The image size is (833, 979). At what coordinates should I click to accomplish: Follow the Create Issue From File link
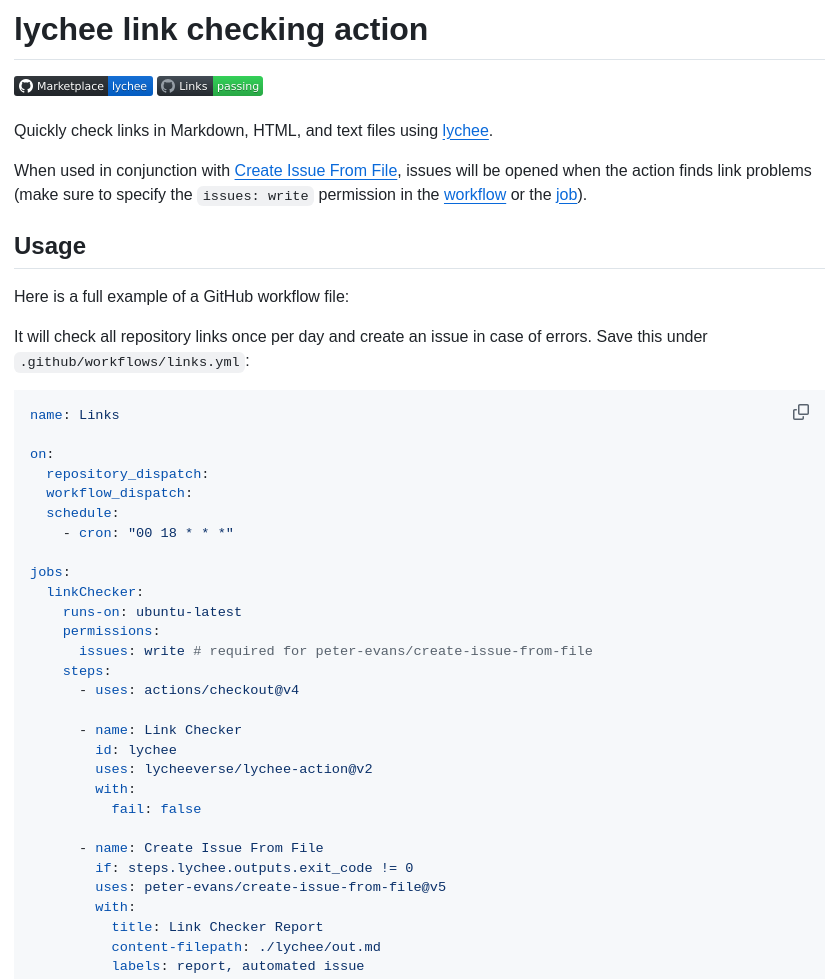(316, 171)
